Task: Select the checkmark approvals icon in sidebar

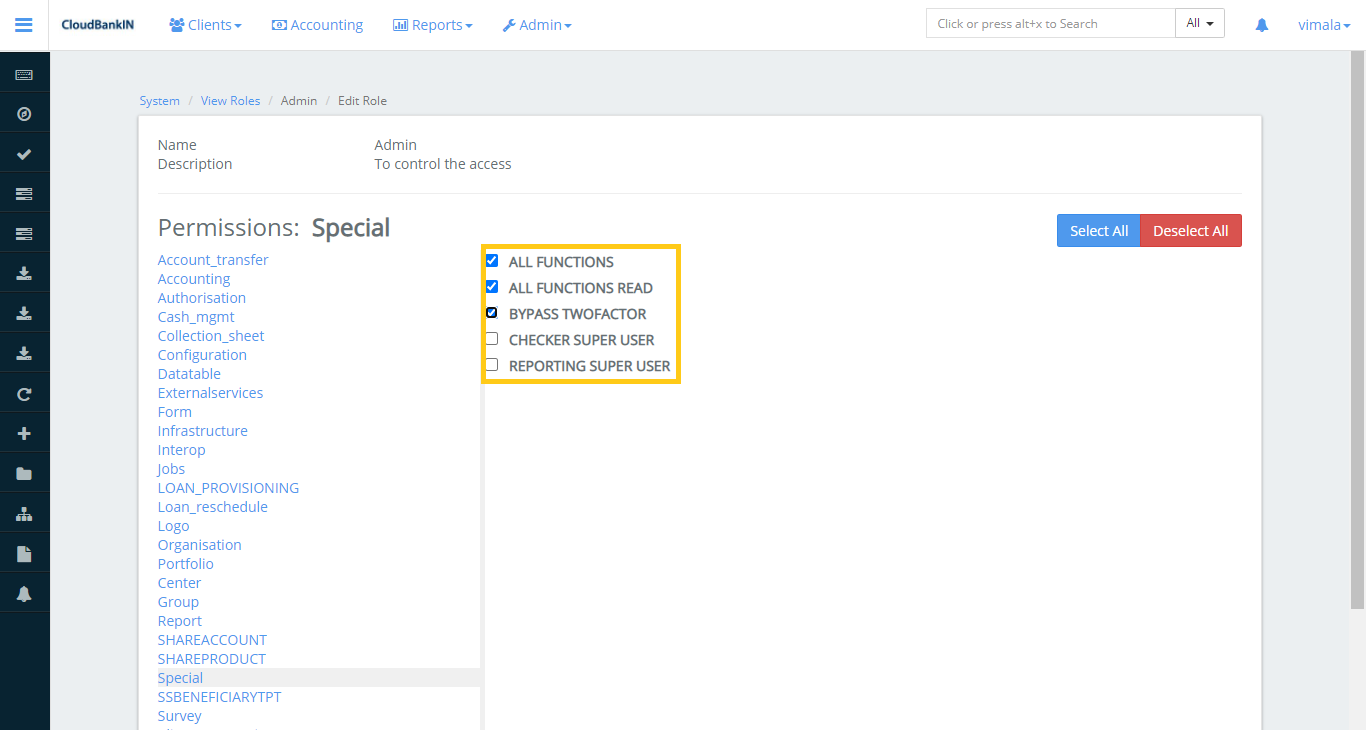Action: (25, 153)
